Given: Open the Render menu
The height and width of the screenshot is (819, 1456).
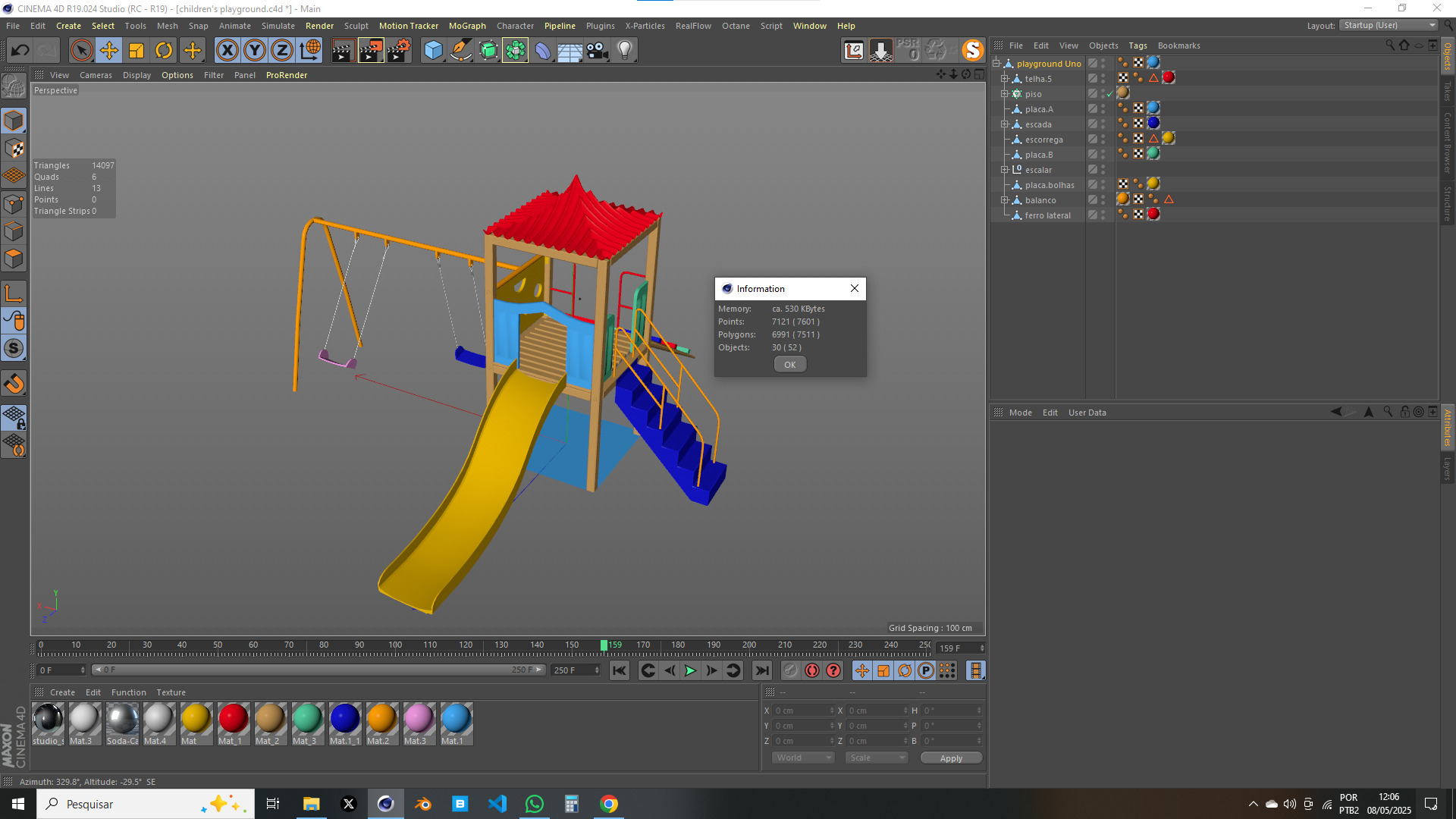Looking at the screenshot, I should tap(319, 26).
